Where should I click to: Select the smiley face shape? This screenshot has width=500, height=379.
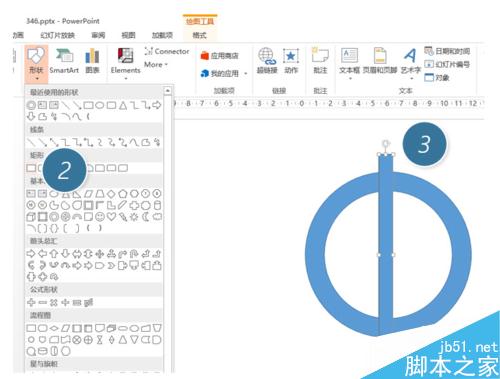100,217
